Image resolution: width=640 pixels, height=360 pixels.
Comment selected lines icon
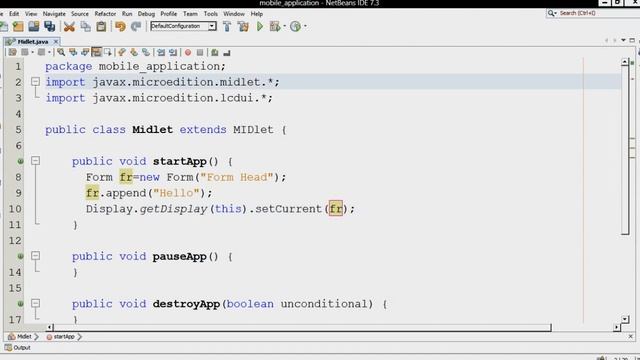pyautogui.click(x=215, y=52)
